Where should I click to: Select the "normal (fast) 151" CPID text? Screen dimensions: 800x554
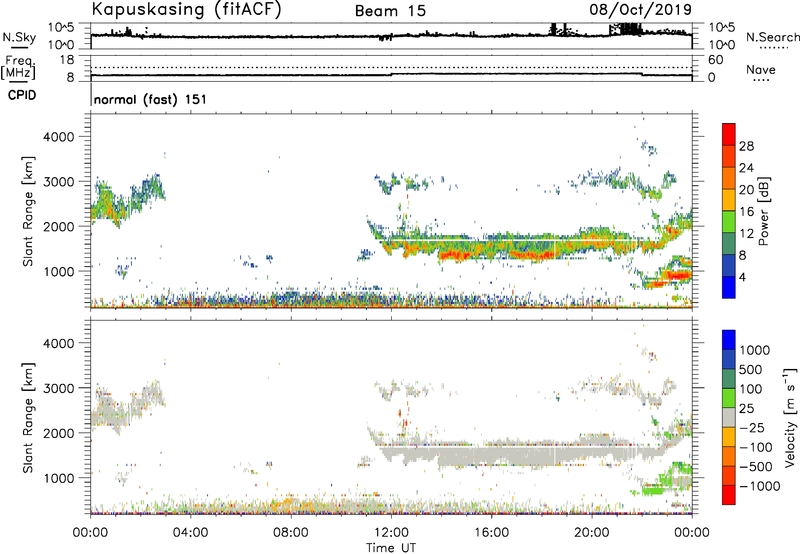150,99
